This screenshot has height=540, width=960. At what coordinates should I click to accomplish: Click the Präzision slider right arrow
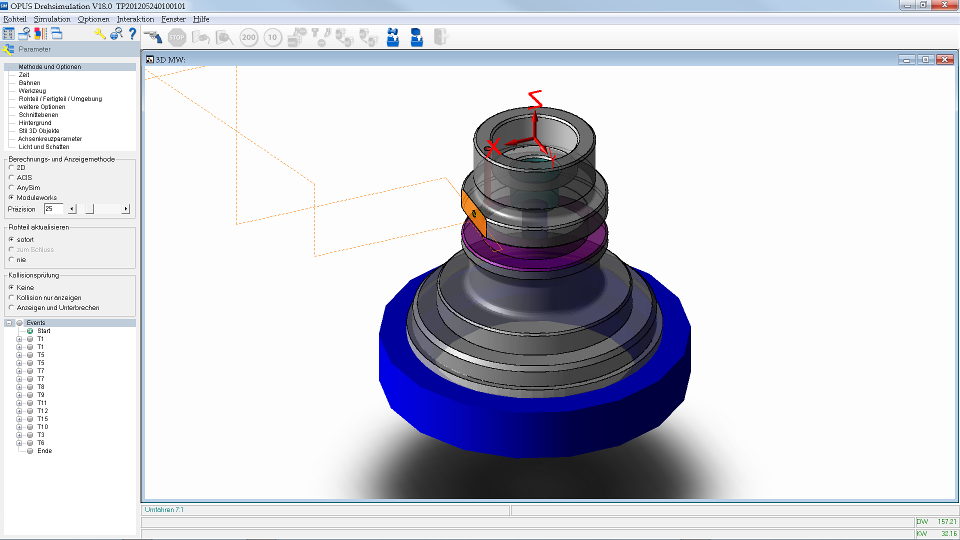point(126,209)
